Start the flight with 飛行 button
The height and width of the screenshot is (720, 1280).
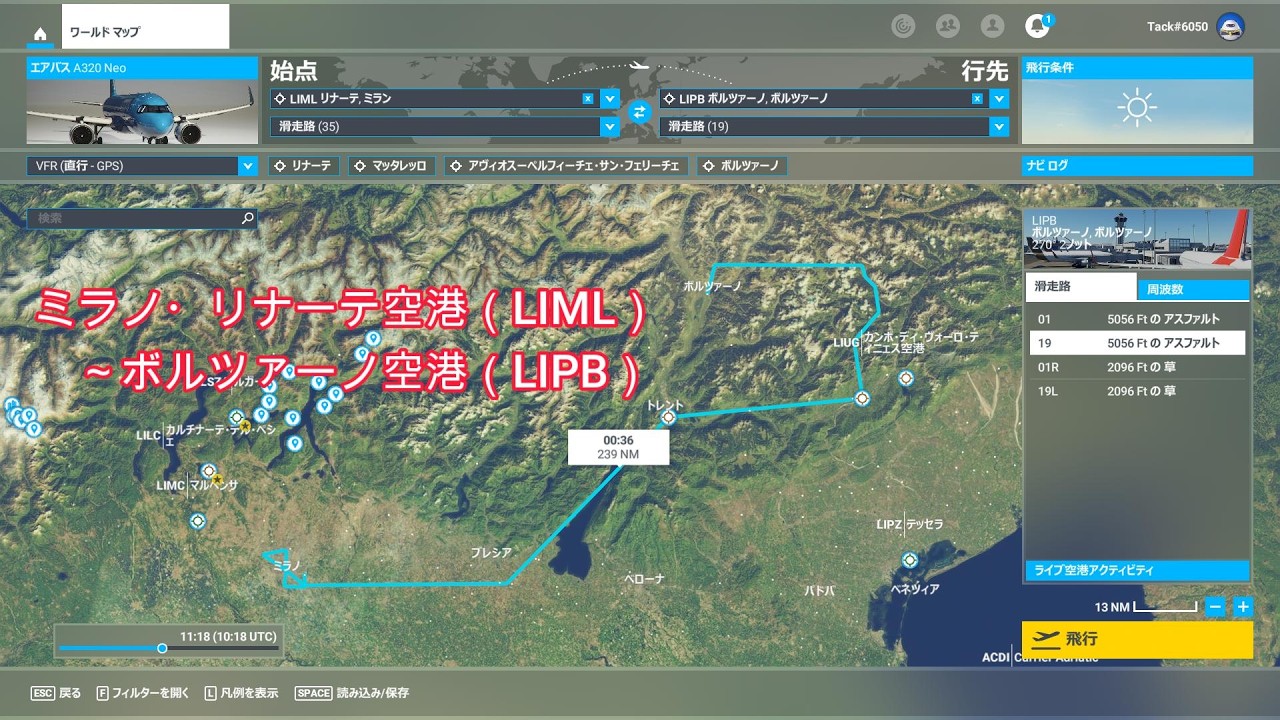click(1137, 639)
